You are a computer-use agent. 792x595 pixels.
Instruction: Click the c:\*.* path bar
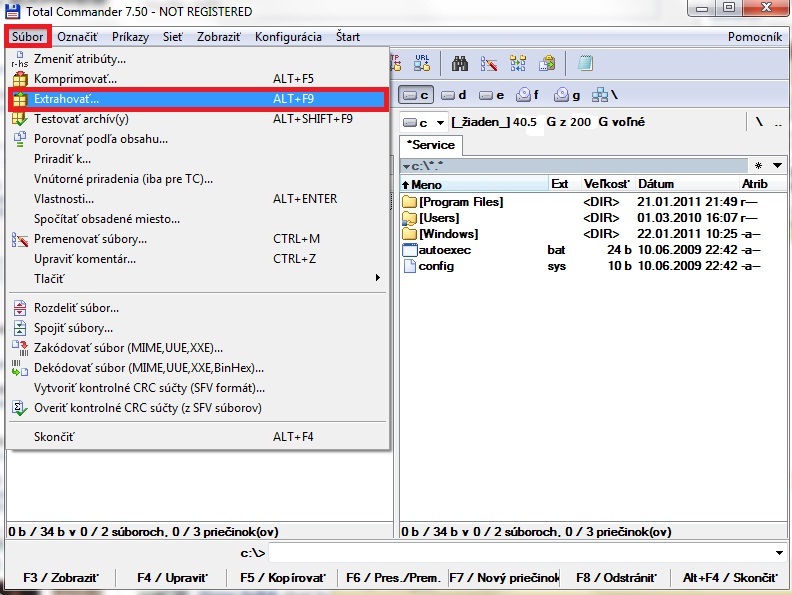pyautogui.click(x=574, y=166)
